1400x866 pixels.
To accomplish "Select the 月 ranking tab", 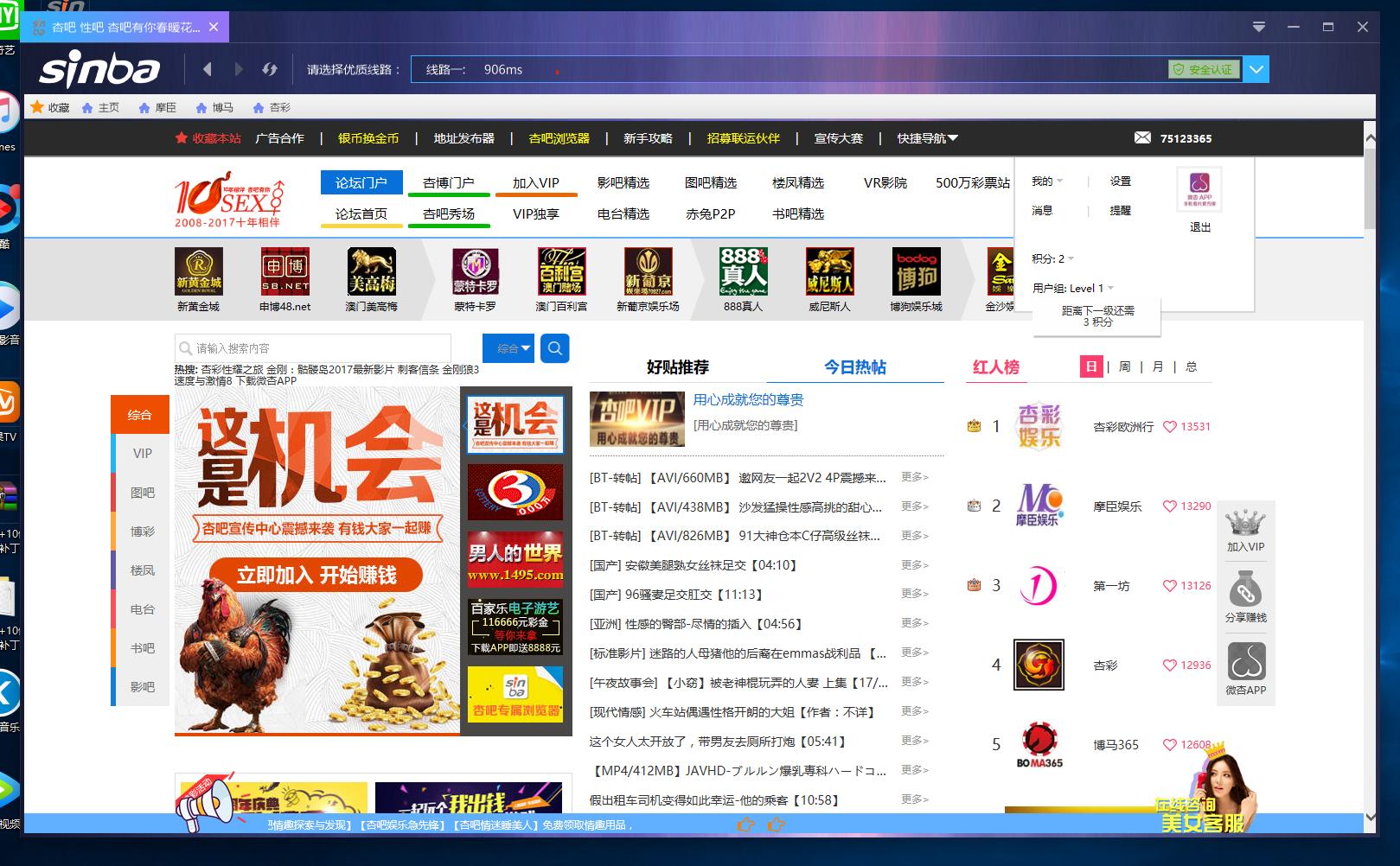I will 1158,366.
